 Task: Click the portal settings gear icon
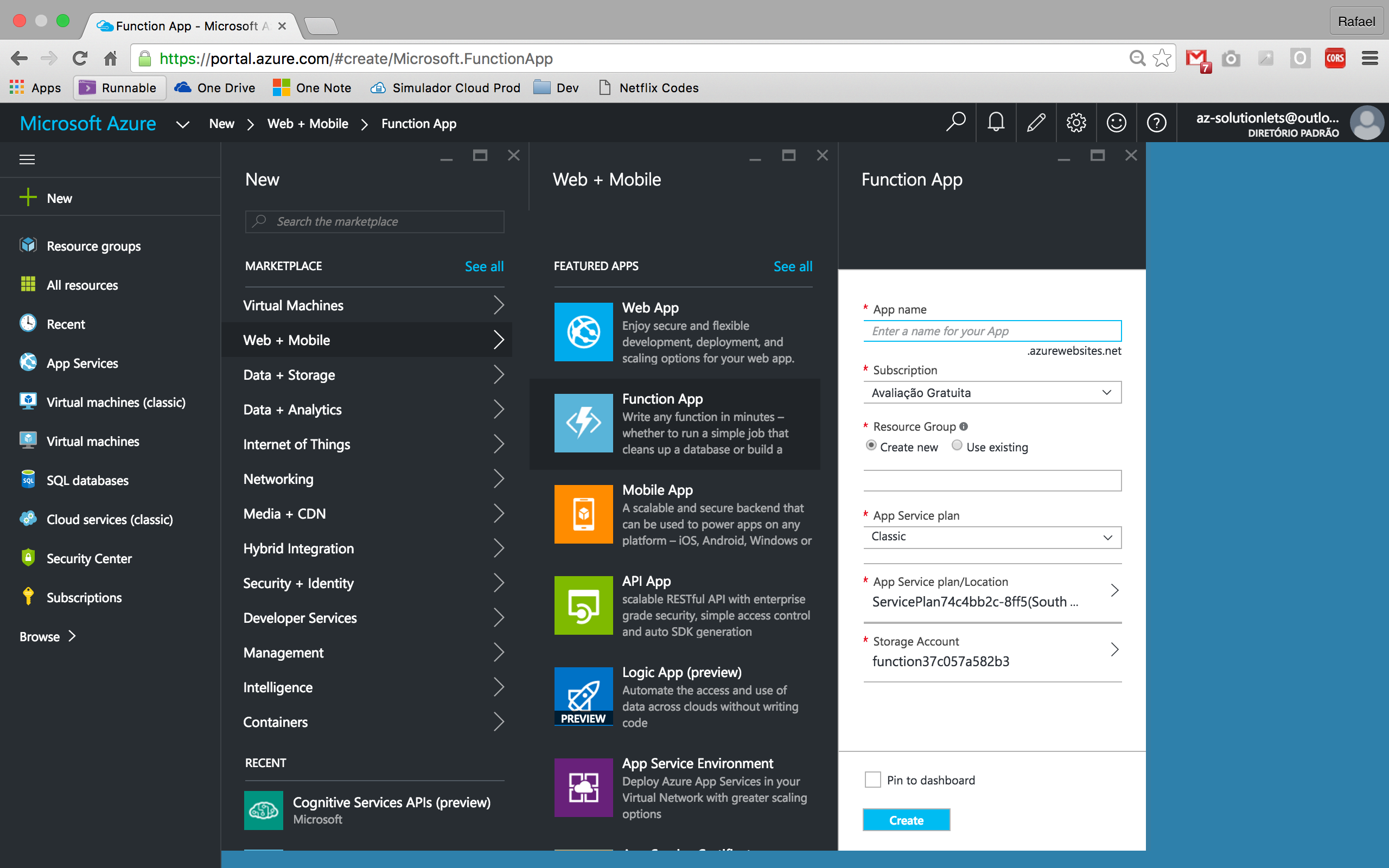pos(1076,122)
